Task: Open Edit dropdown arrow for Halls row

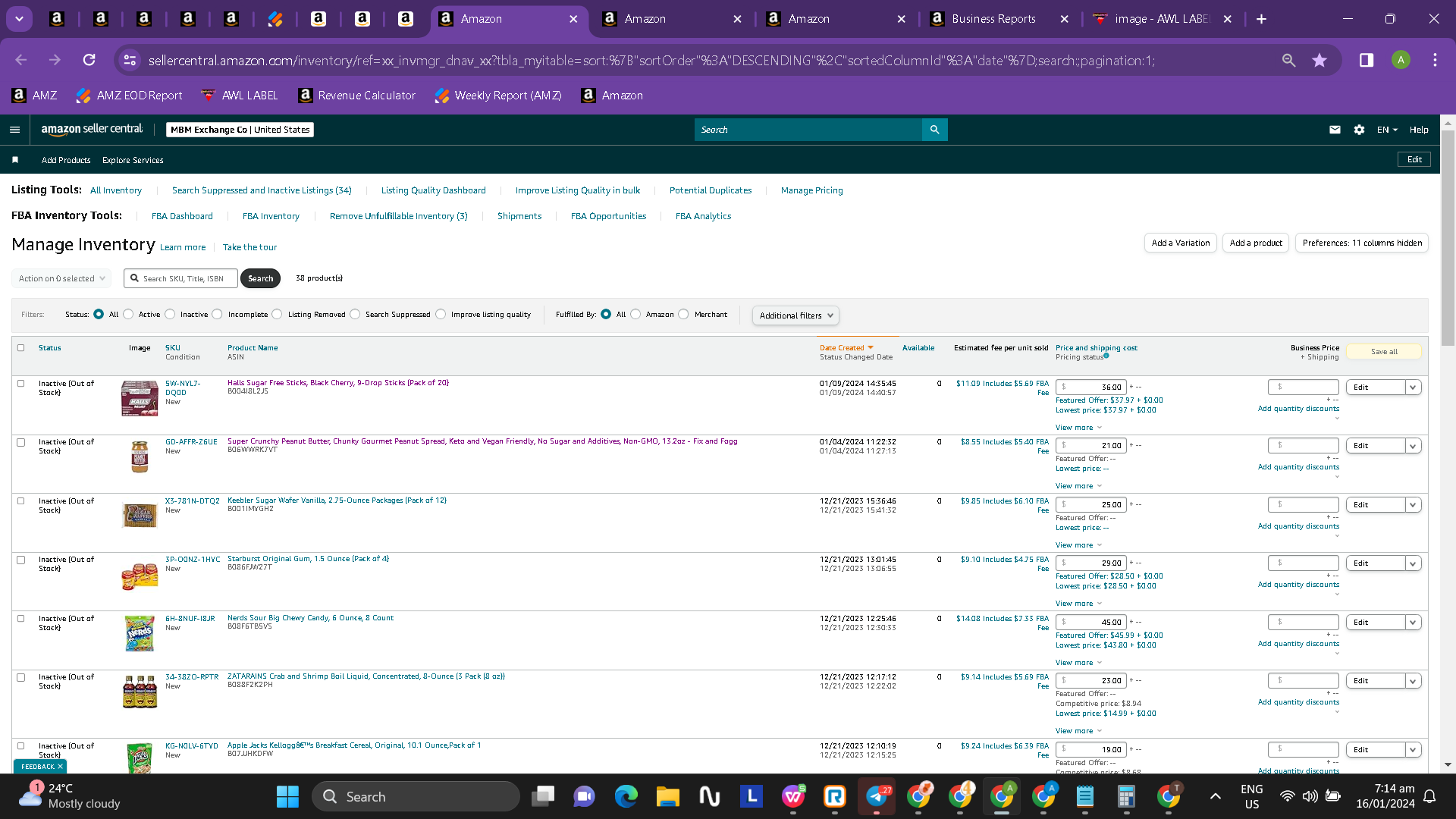Action: [1413, 388]
